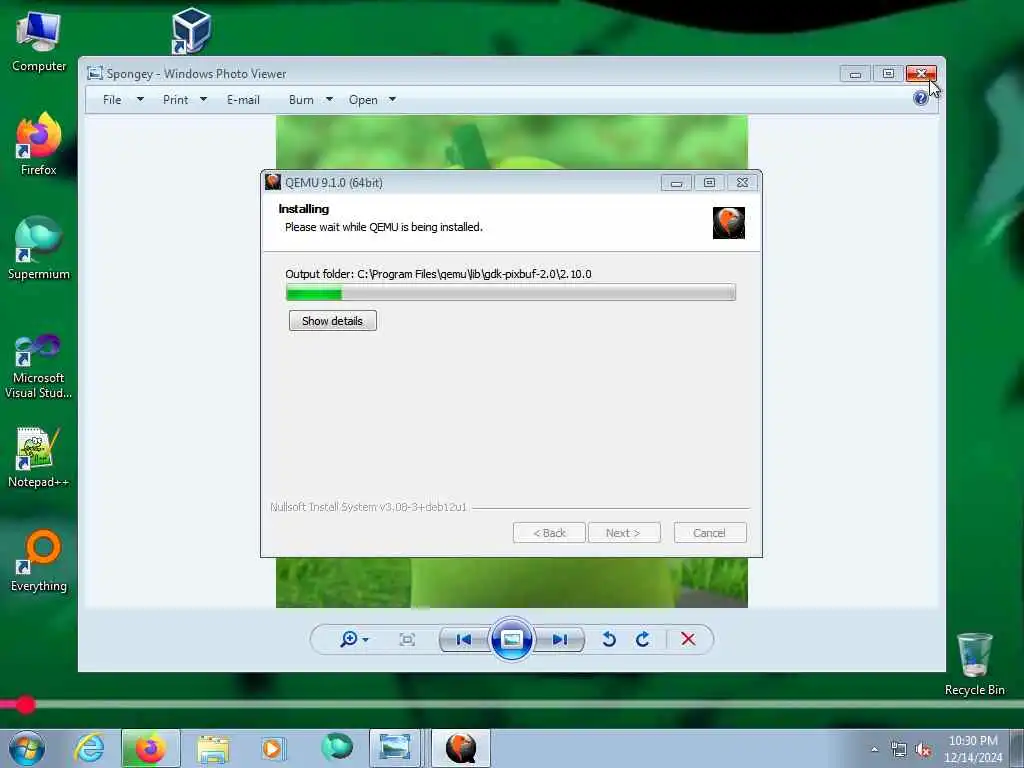Click the actual size icon in Photo Viewer
The width and height of the screenshot is (1024, 768).
point(407,639)
